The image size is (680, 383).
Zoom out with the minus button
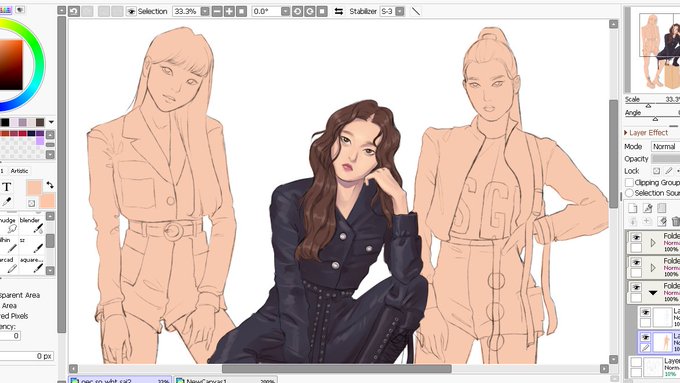[217, 12]
